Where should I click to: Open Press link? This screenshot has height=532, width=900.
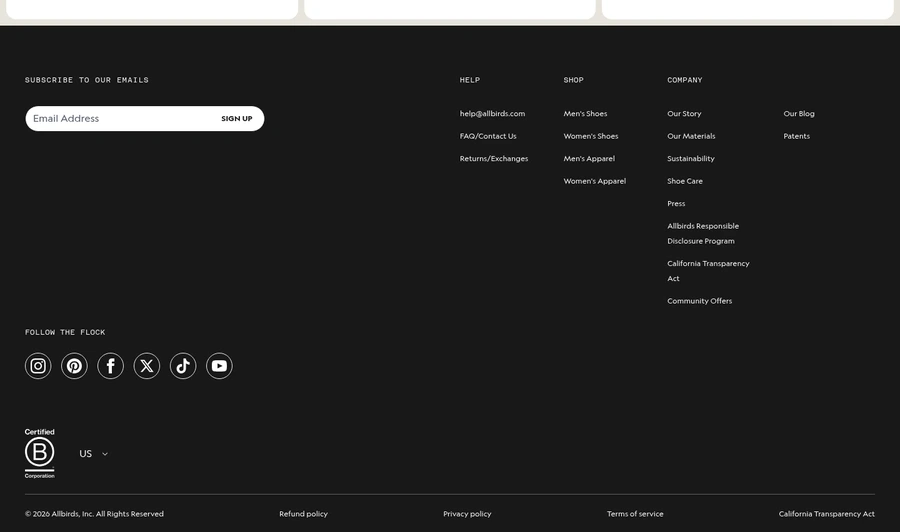pos(676,203)
